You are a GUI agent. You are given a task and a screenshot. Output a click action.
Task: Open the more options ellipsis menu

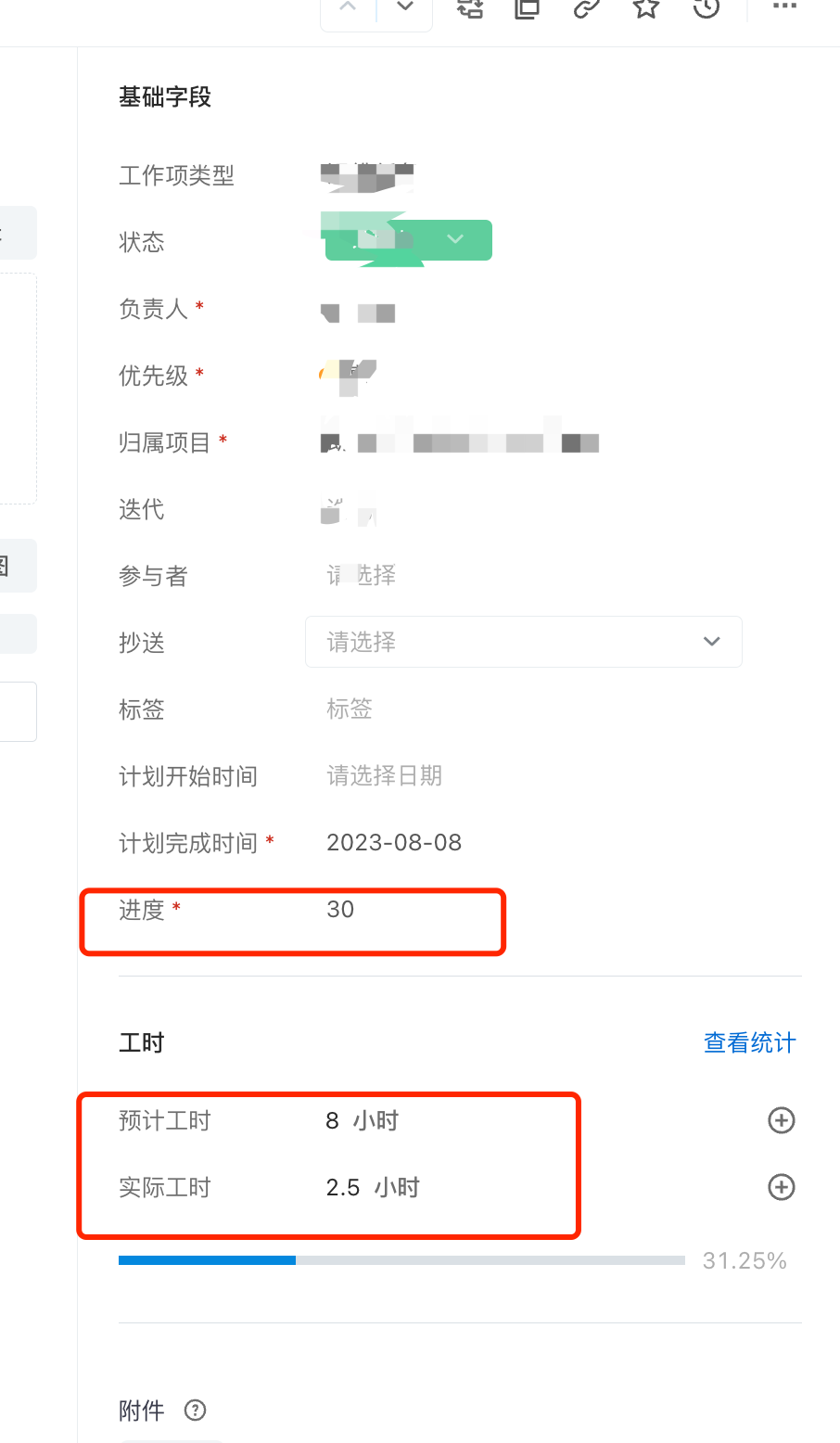(x=784, y=6)
